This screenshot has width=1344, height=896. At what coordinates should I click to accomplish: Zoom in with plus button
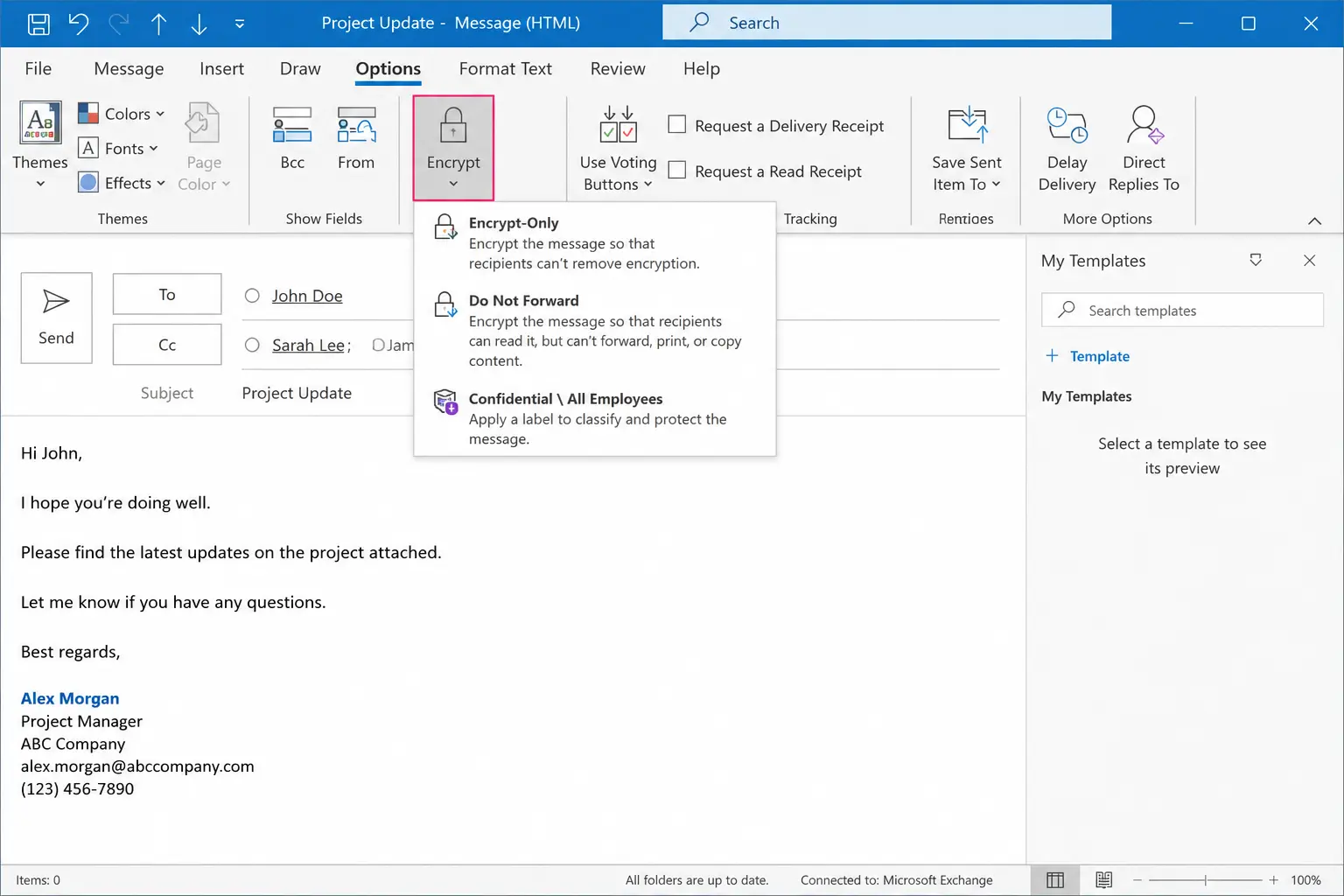(x=1274, y=880)
